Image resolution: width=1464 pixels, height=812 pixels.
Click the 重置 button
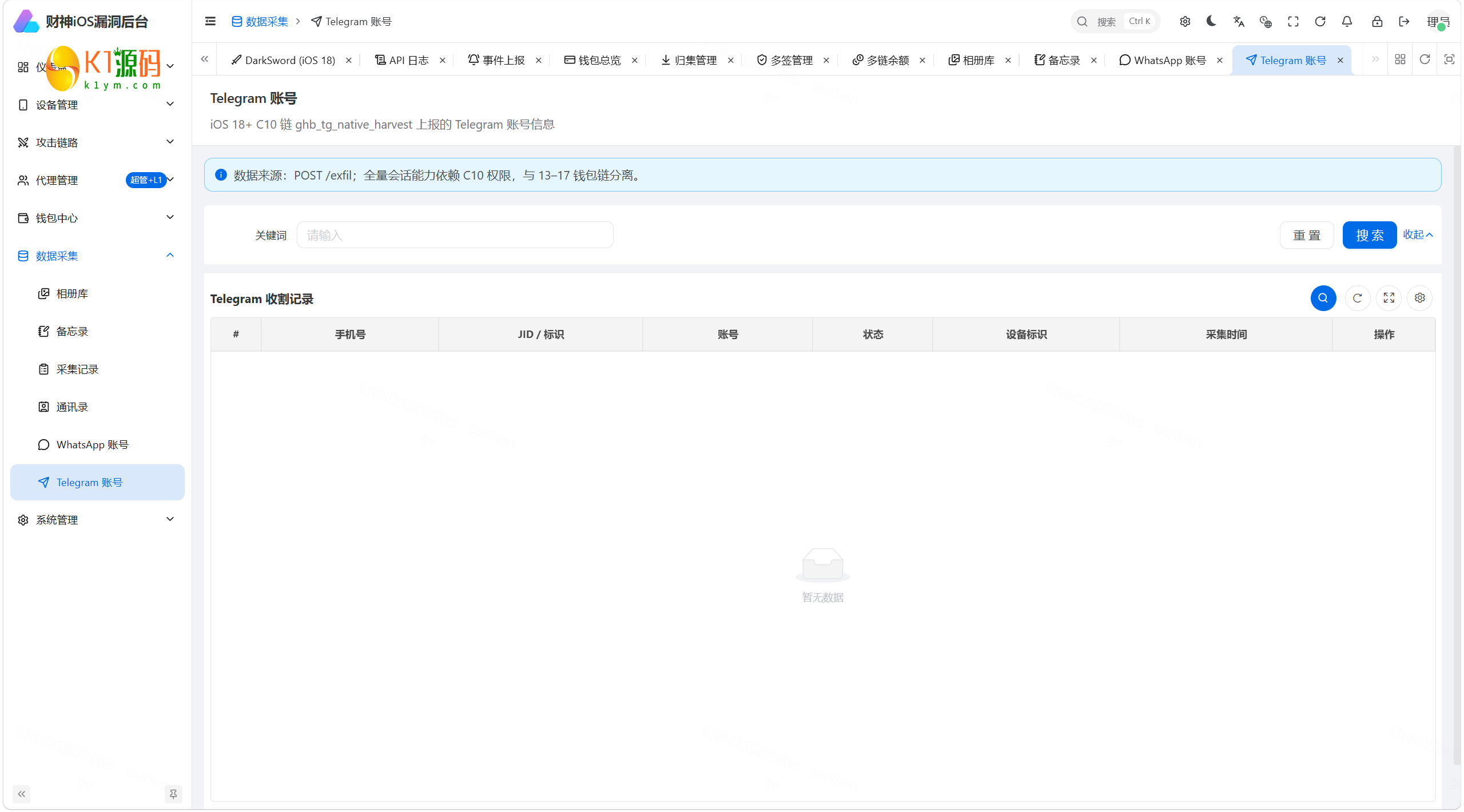(x=1306, y=235)
